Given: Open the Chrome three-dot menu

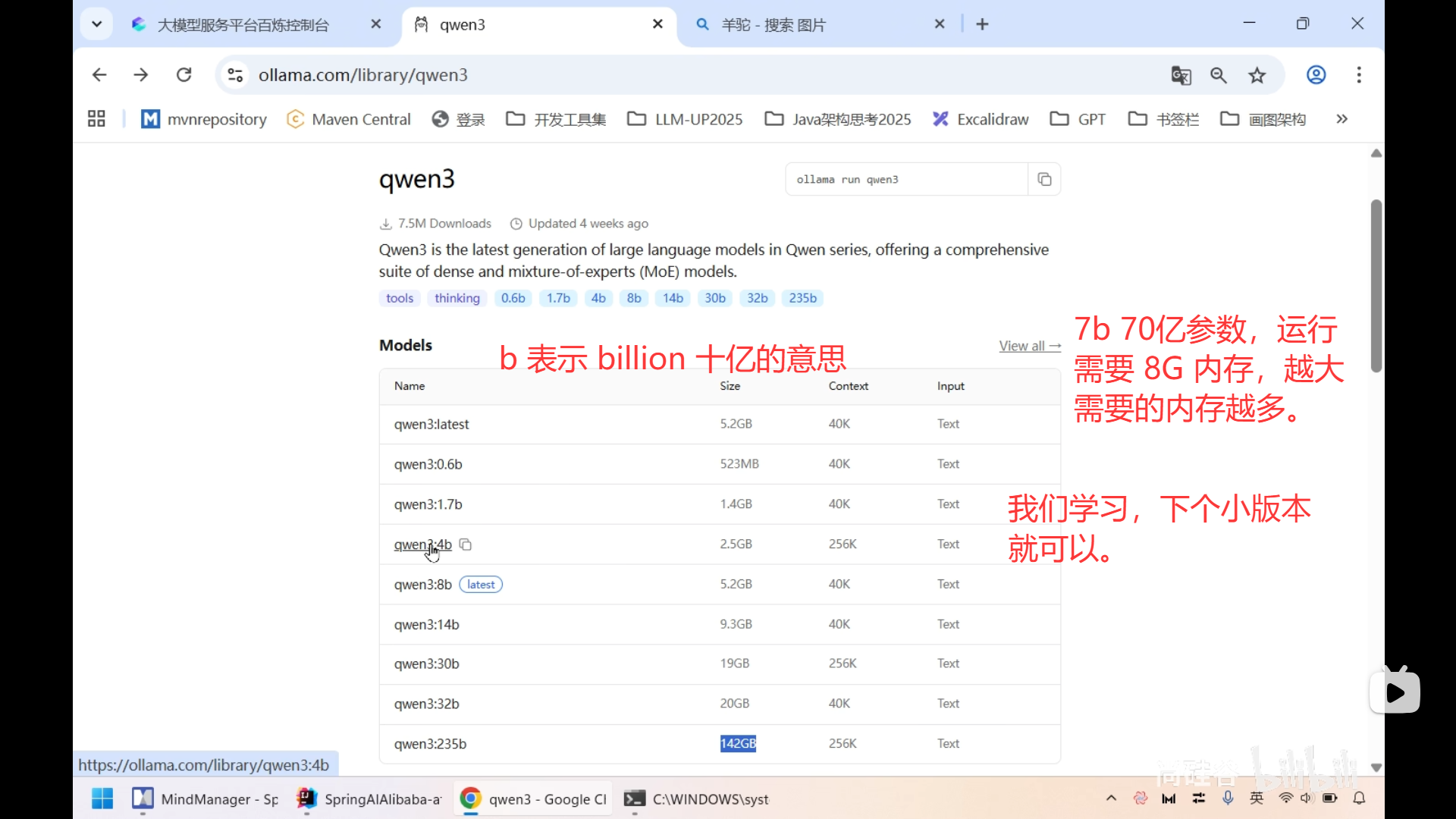Looking at the screenshot, I should click(x=1359, y=75).
